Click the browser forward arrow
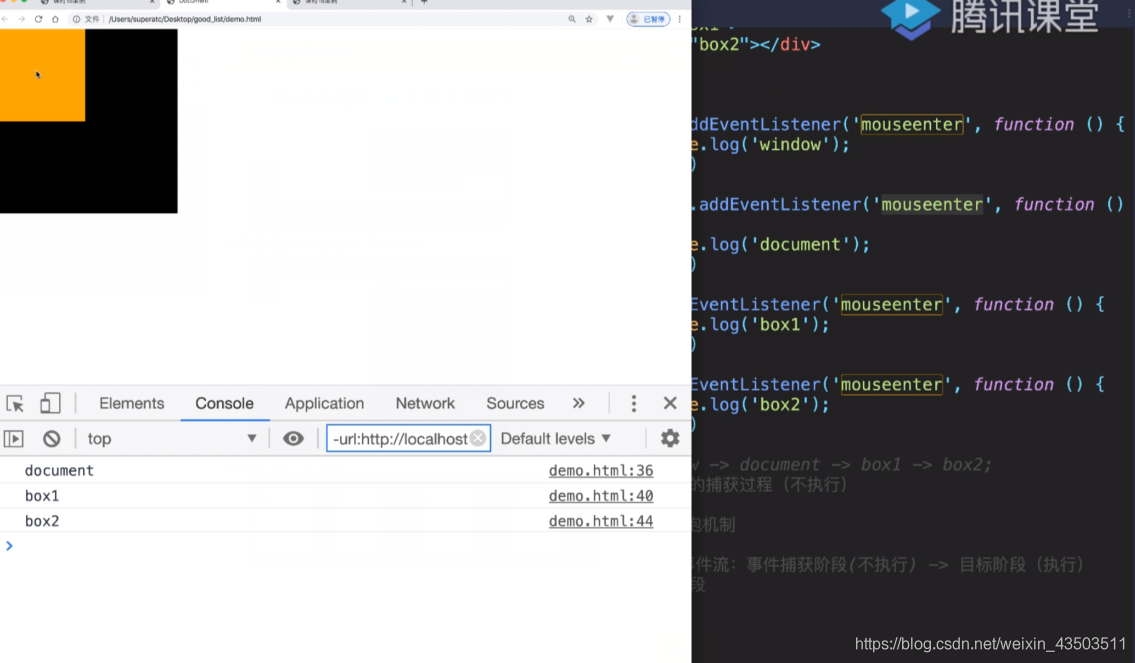This screenshot has width=1135, height=663. tap(22, 19)
